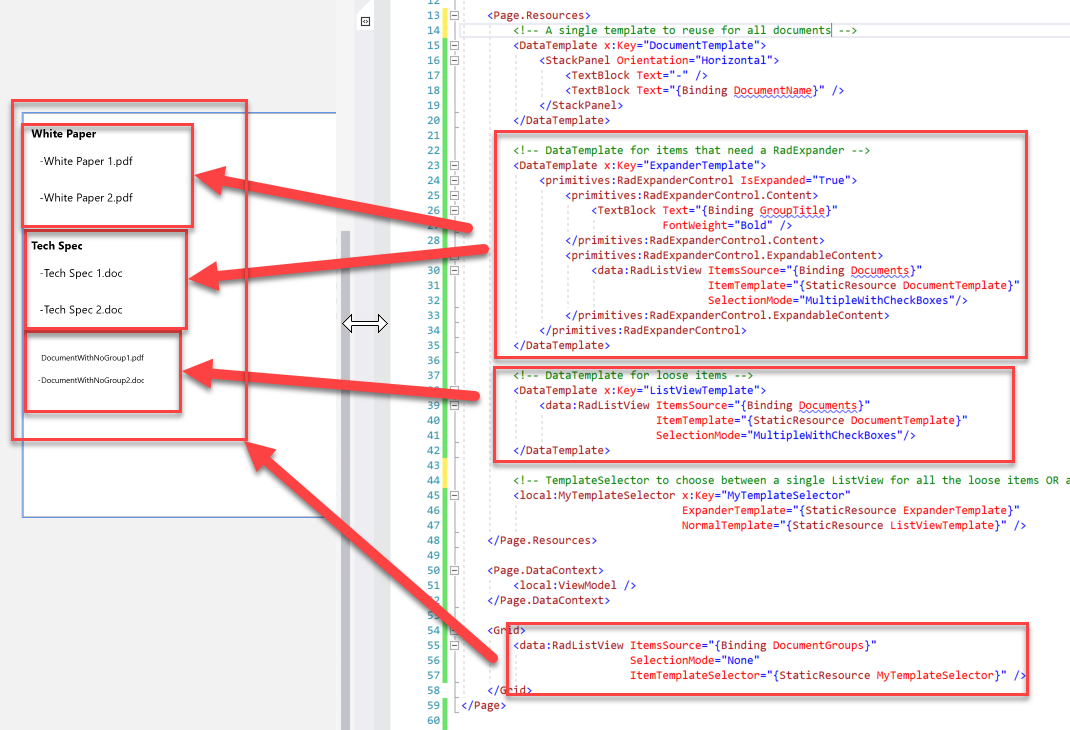Click the 'DataTemplate for loose items' comment
Viewport: 1070px width, 730px height.
(633, 375)
